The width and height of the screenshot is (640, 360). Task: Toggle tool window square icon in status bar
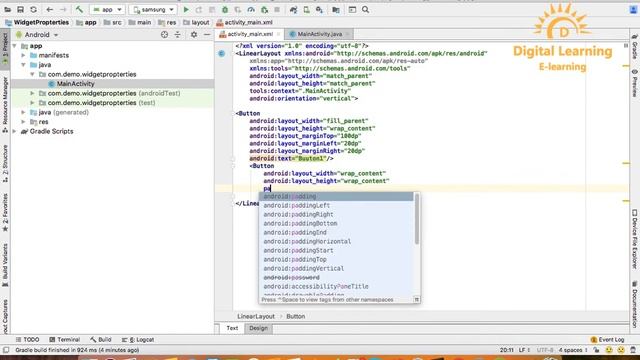6,350
